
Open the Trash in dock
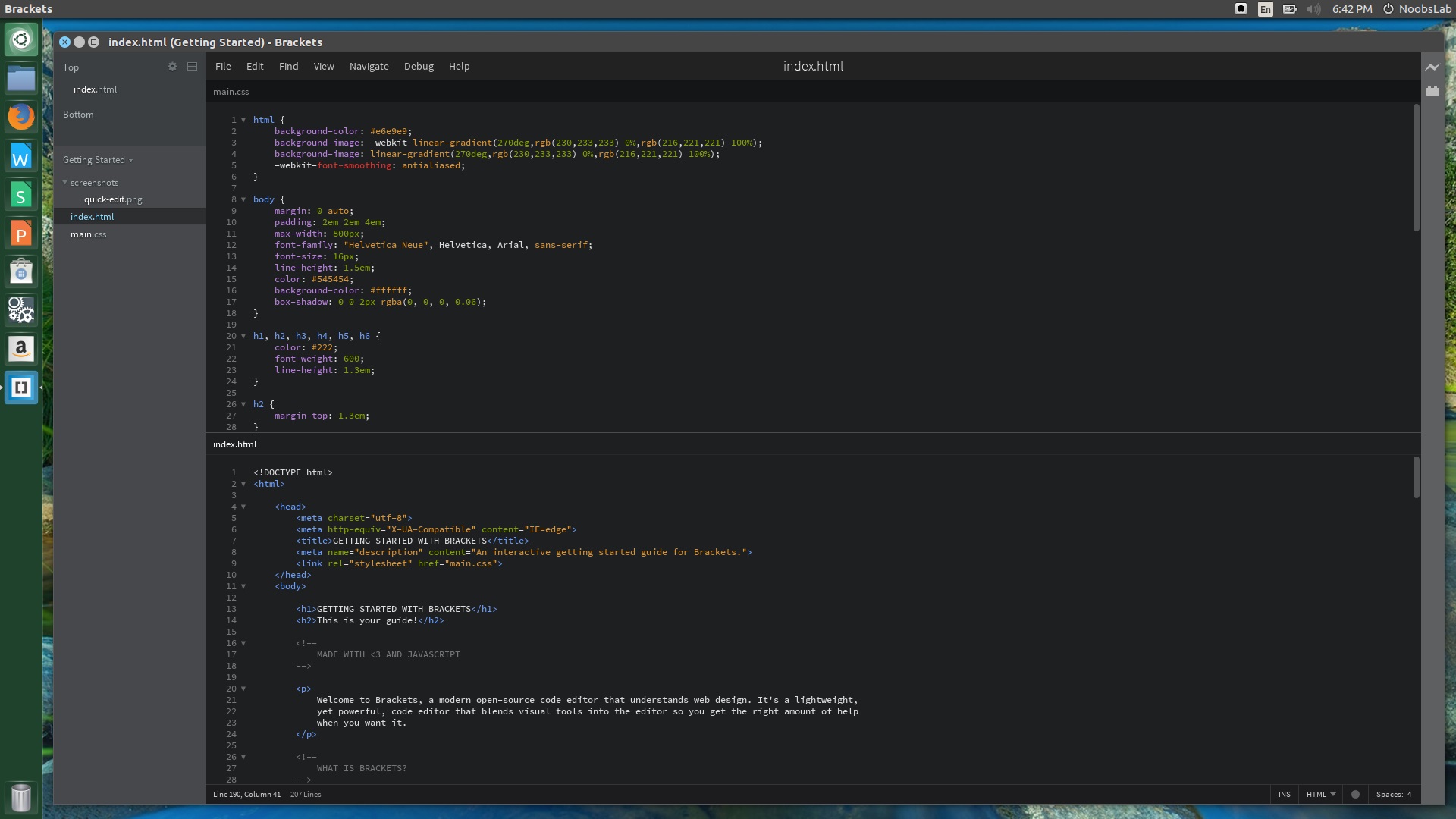click(21, 798)
